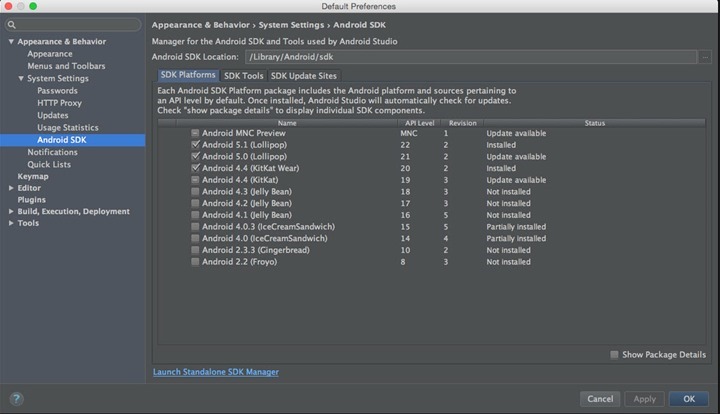
Task: Open the SDK Update Sites tab
Action: [x=304, y=76]
